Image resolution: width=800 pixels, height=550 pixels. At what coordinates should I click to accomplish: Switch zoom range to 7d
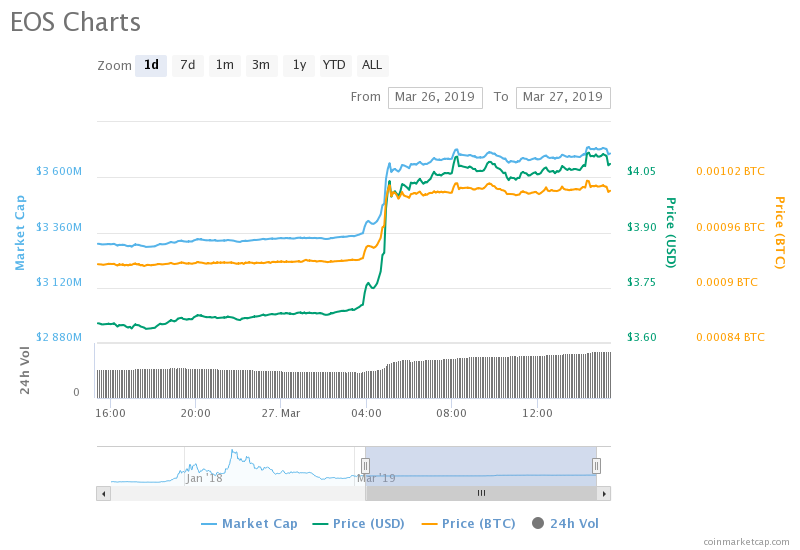point(187,65)
